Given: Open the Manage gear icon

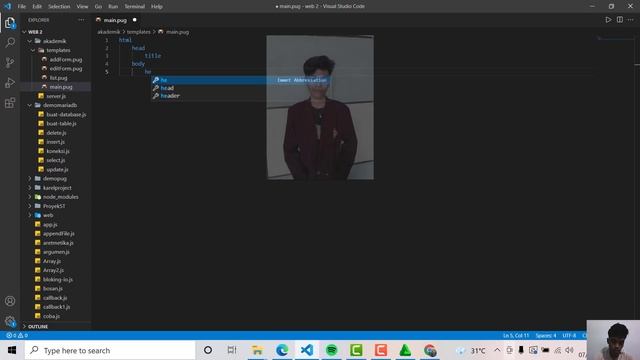Looking at the screenshot, I should pos(10,321).
